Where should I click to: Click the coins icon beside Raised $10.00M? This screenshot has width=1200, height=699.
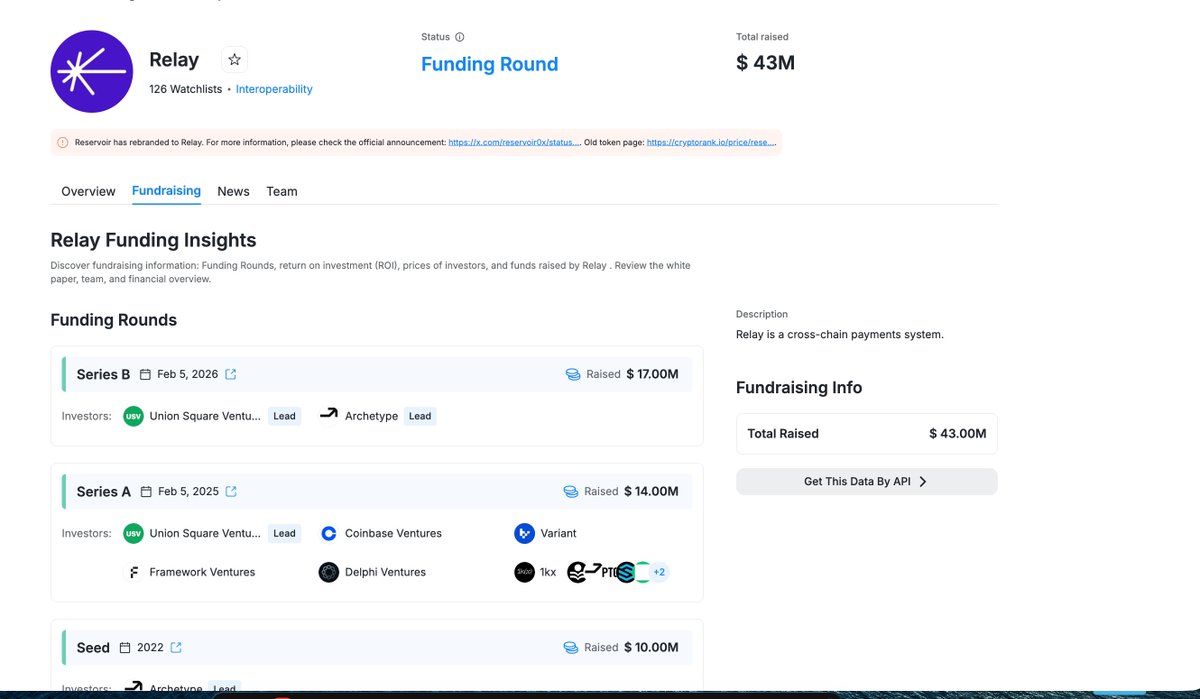pyautogui.click(x=571, y=648)
